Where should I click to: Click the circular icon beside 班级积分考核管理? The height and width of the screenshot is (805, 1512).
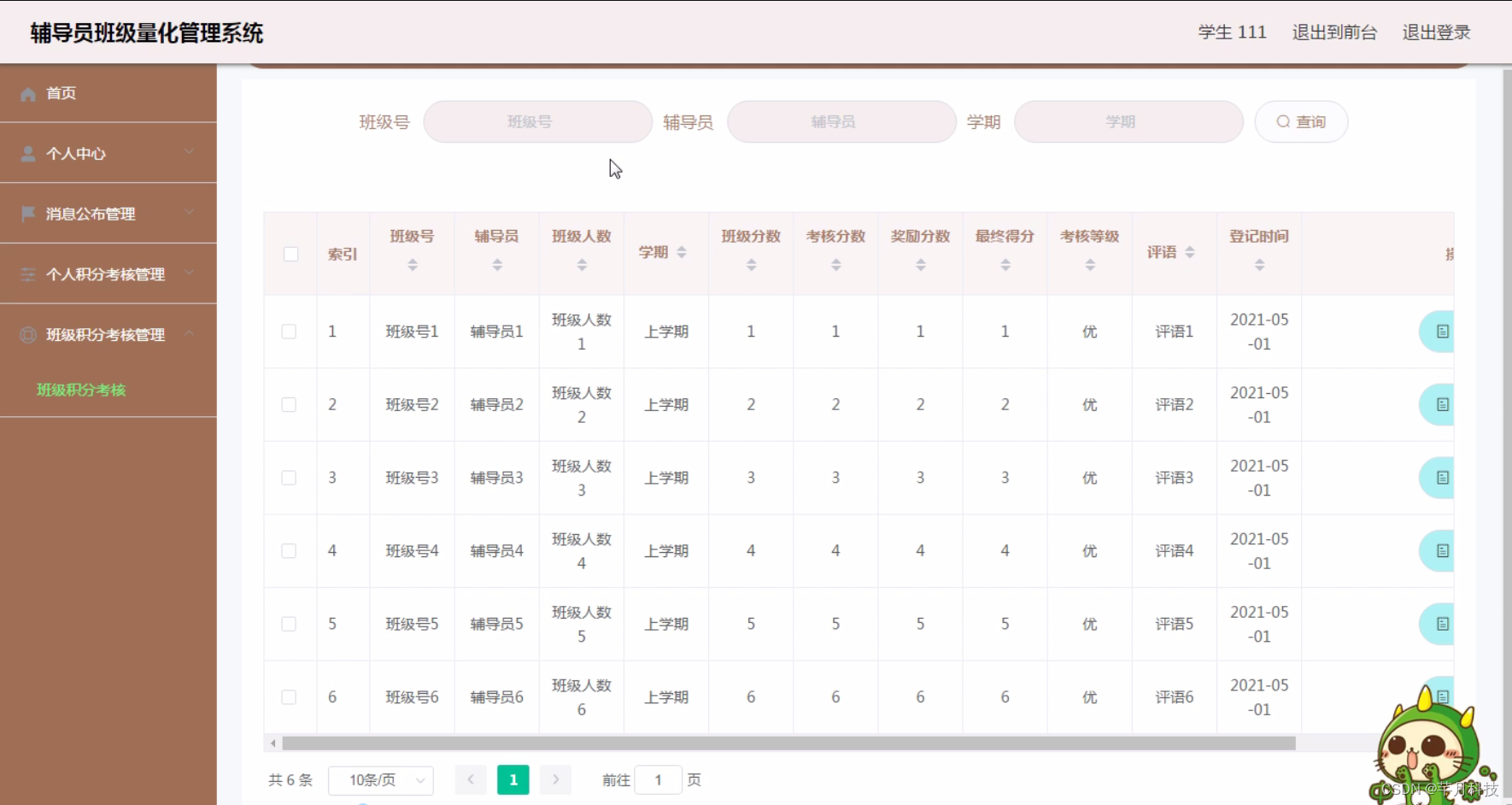26,335
